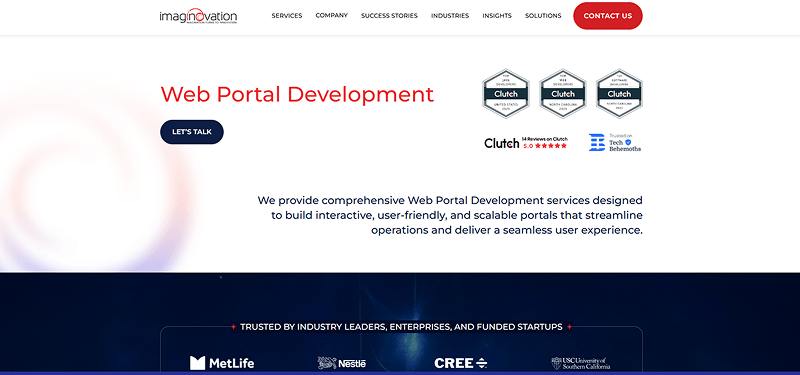
Task: Open the Company menu
Action: (332, 15)
